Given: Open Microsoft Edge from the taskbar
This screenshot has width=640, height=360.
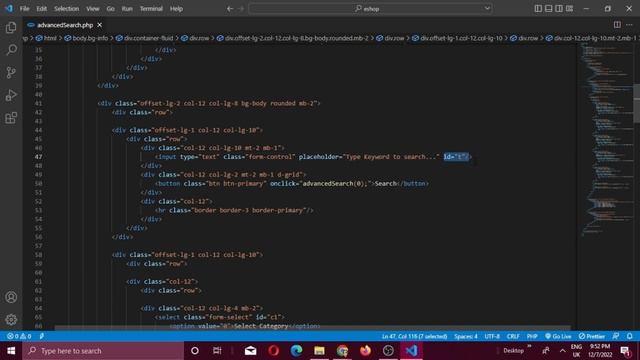Looking at the screenshot, I should (297, 351).
